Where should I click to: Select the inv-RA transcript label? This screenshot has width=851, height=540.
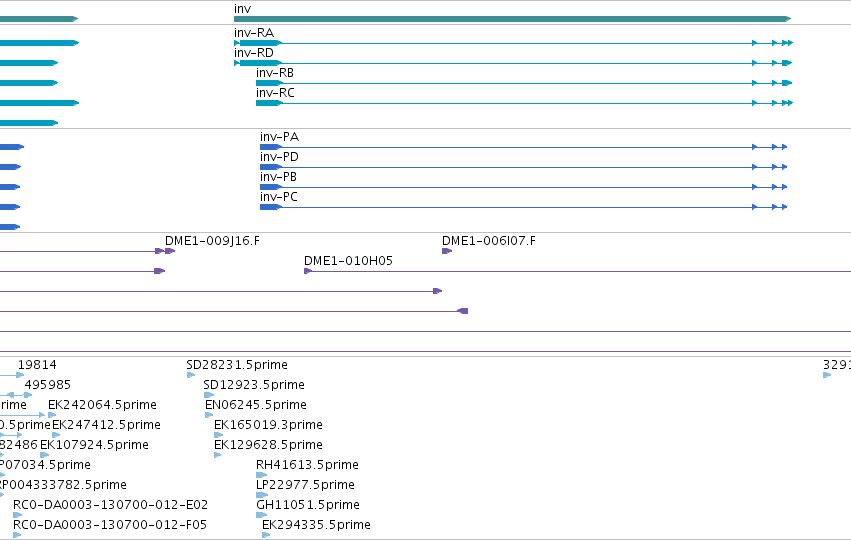click(254, 33)
